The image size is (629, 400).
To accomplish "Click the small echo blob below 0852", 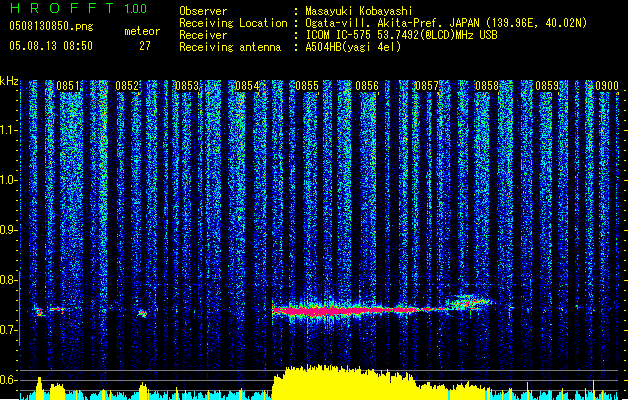I will [x=142, y=313].
